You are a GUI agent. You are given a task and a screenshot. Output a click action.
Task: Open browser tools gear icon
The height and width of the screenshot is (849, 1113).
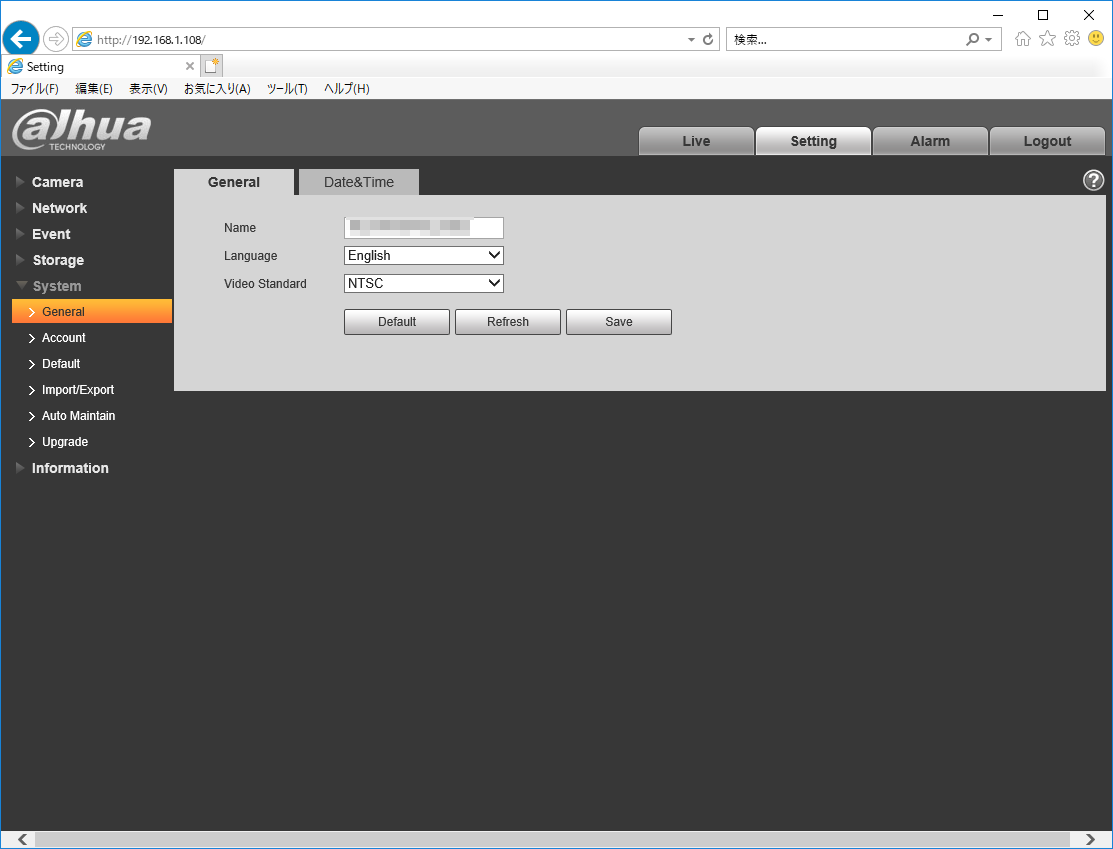pos(1072,39)
